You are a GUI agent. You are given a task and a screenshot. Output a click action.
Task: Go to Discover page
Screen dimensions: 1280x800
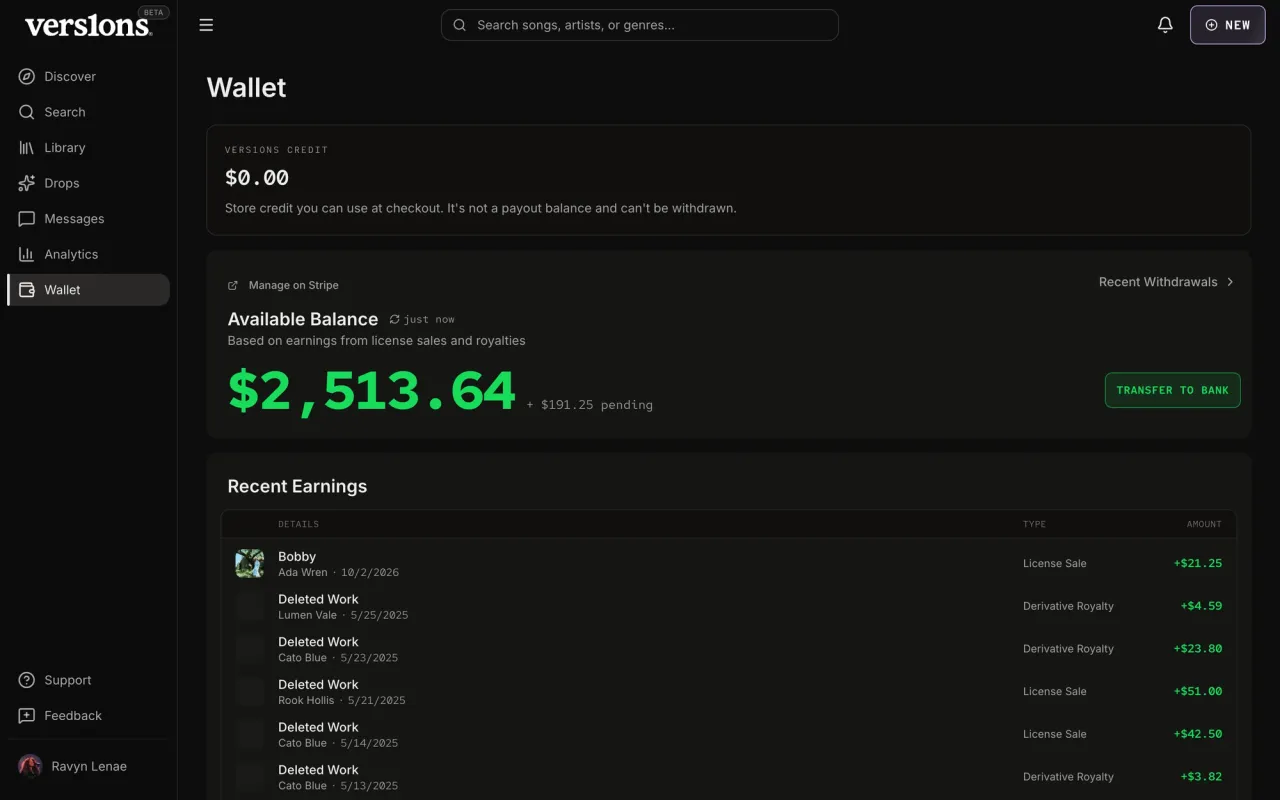[x=88, y=76]
